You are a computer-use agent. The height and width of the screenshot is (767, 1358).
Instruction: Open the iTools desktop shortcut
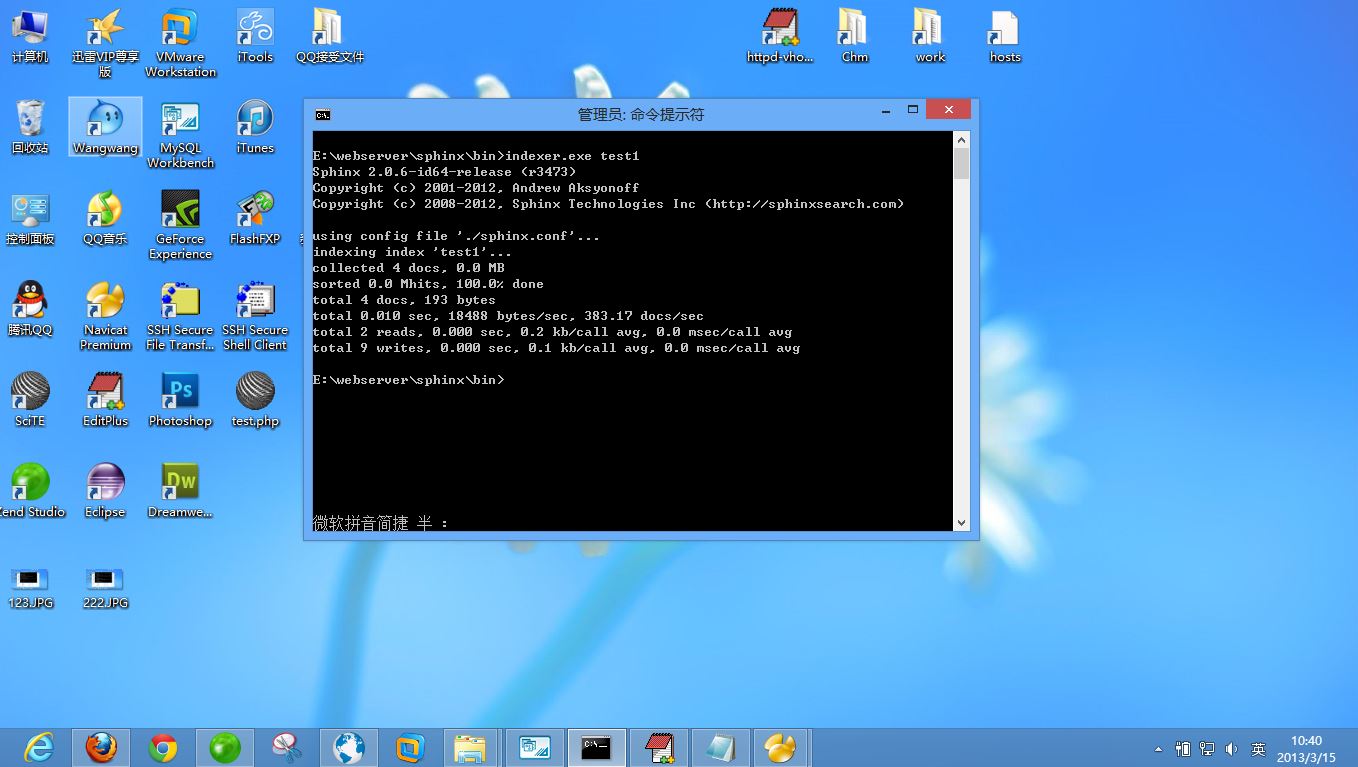coord(255,36)
